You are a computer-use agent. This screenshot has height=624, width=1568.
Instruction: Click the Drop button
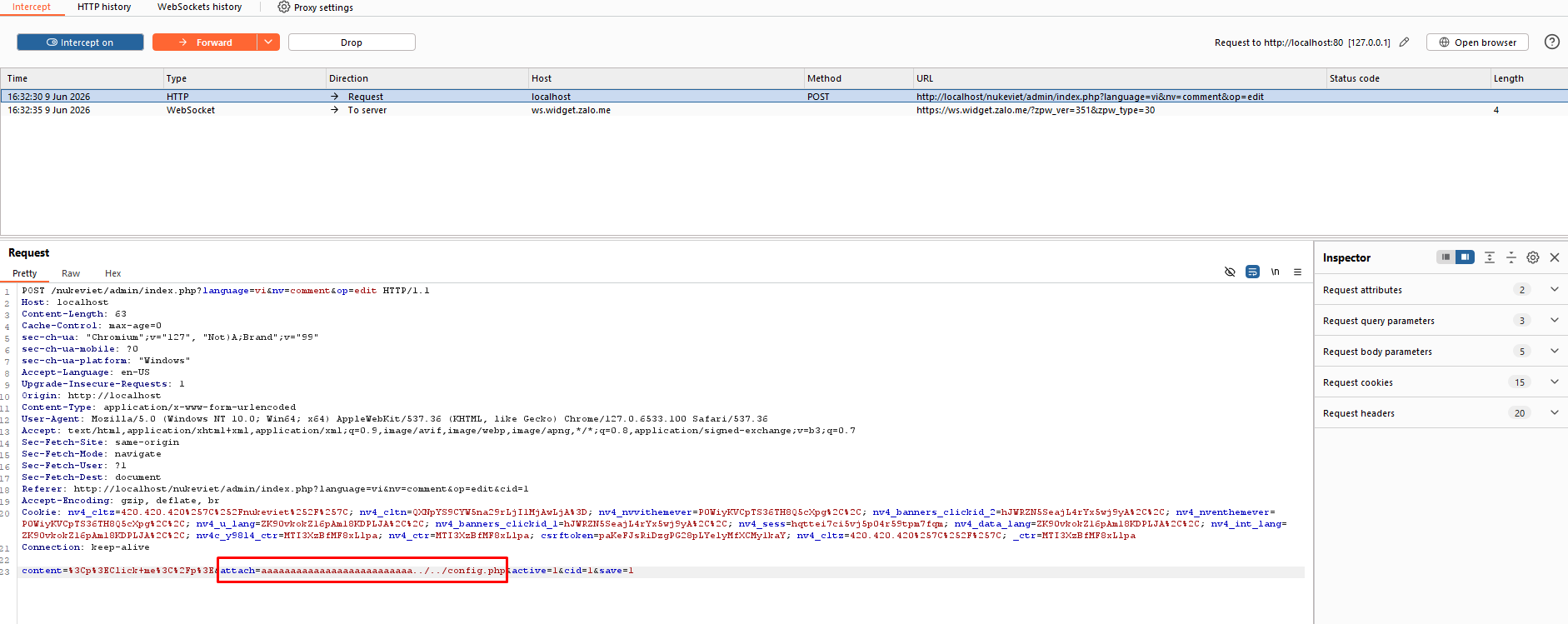coord(352,42)
